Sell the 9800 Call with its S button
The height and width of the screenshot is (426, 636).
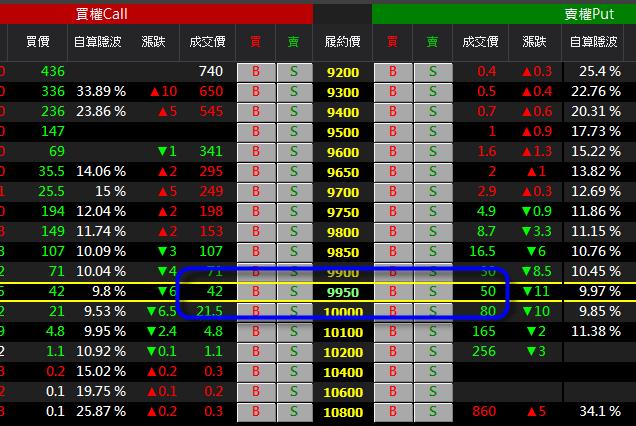tap(294, 232)
